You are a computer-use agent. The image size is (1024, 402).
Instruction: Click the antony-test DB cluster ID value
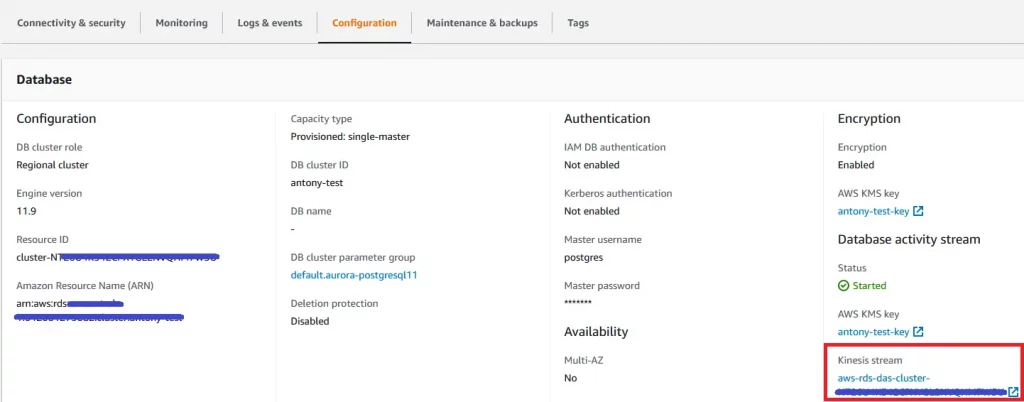click(320, 183)
